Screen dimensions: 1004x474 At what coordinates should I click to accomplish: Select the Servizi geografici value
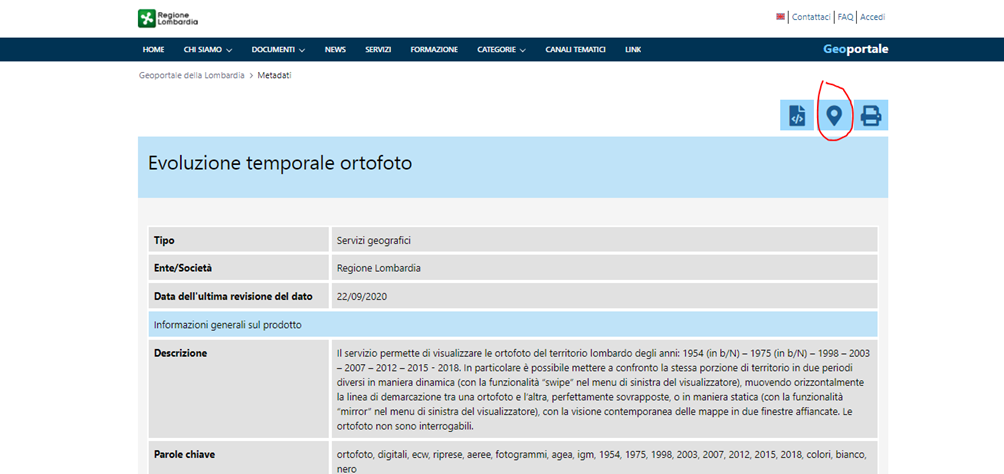point(373,240)
